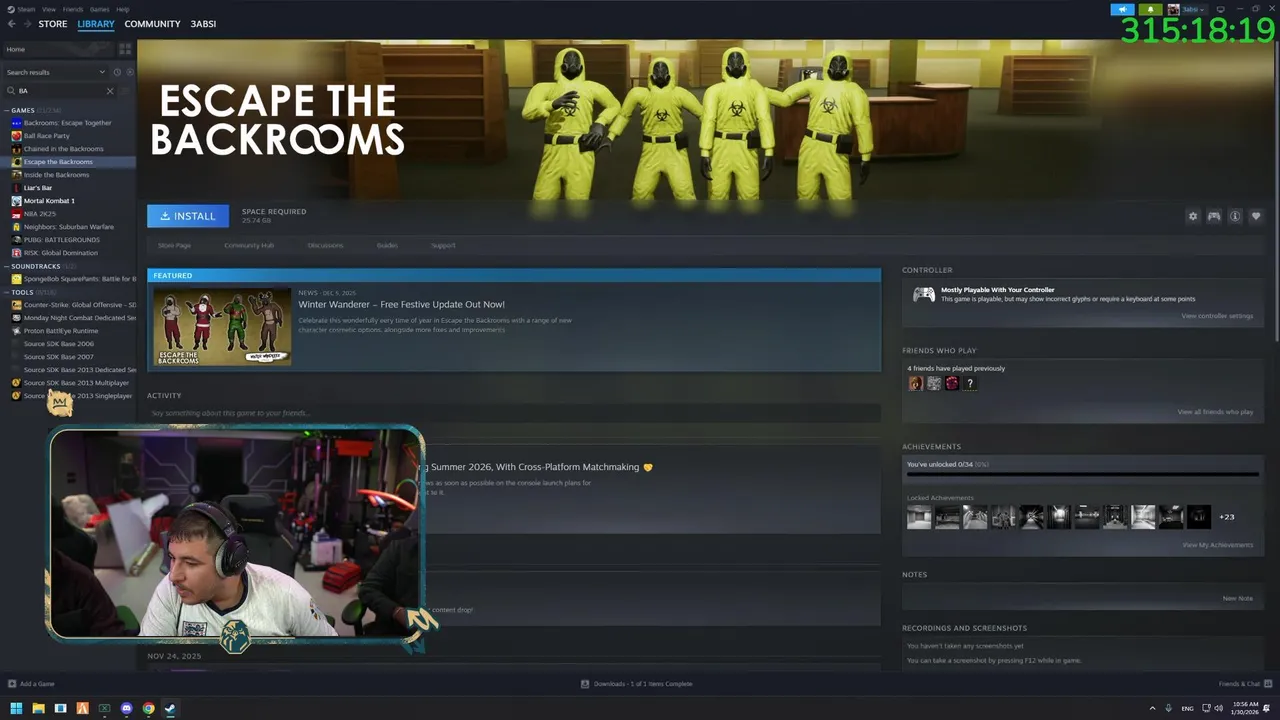
Task: Select Liar's Bar in library
Action: [38, 188]
